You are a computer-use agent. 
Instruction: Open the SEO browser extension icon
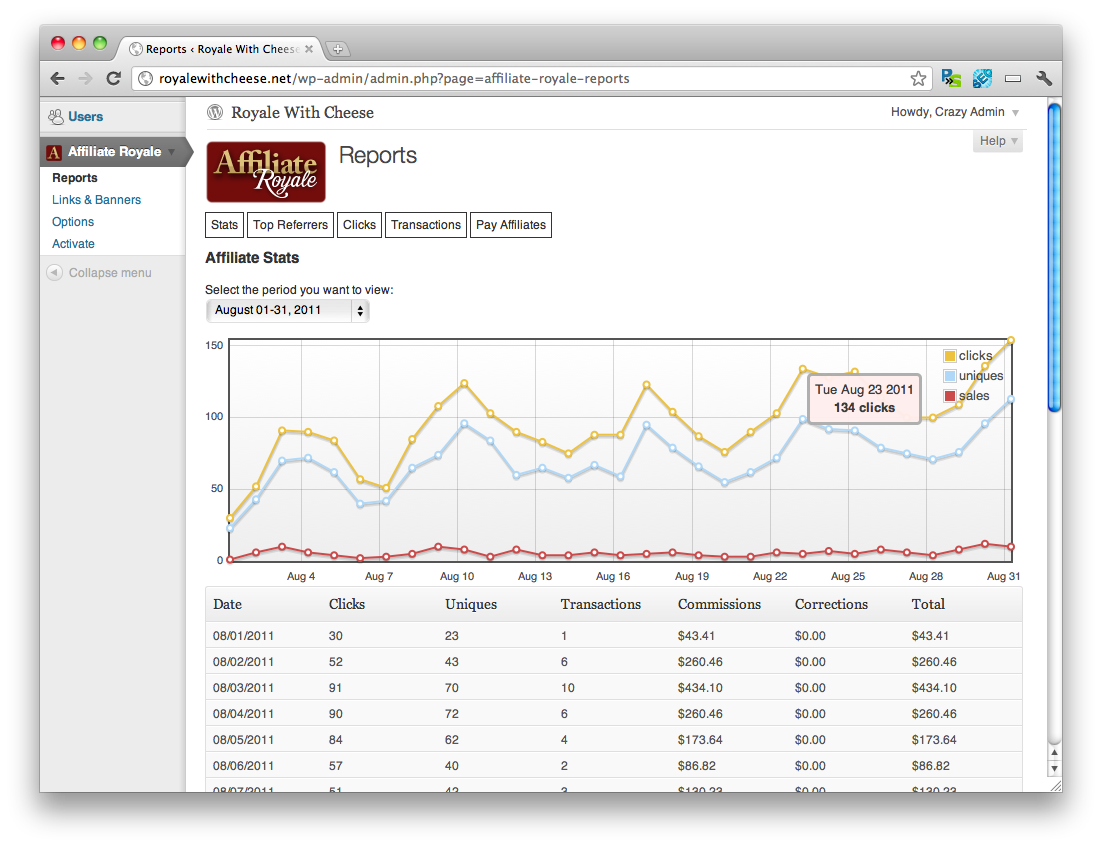(982, 78)
